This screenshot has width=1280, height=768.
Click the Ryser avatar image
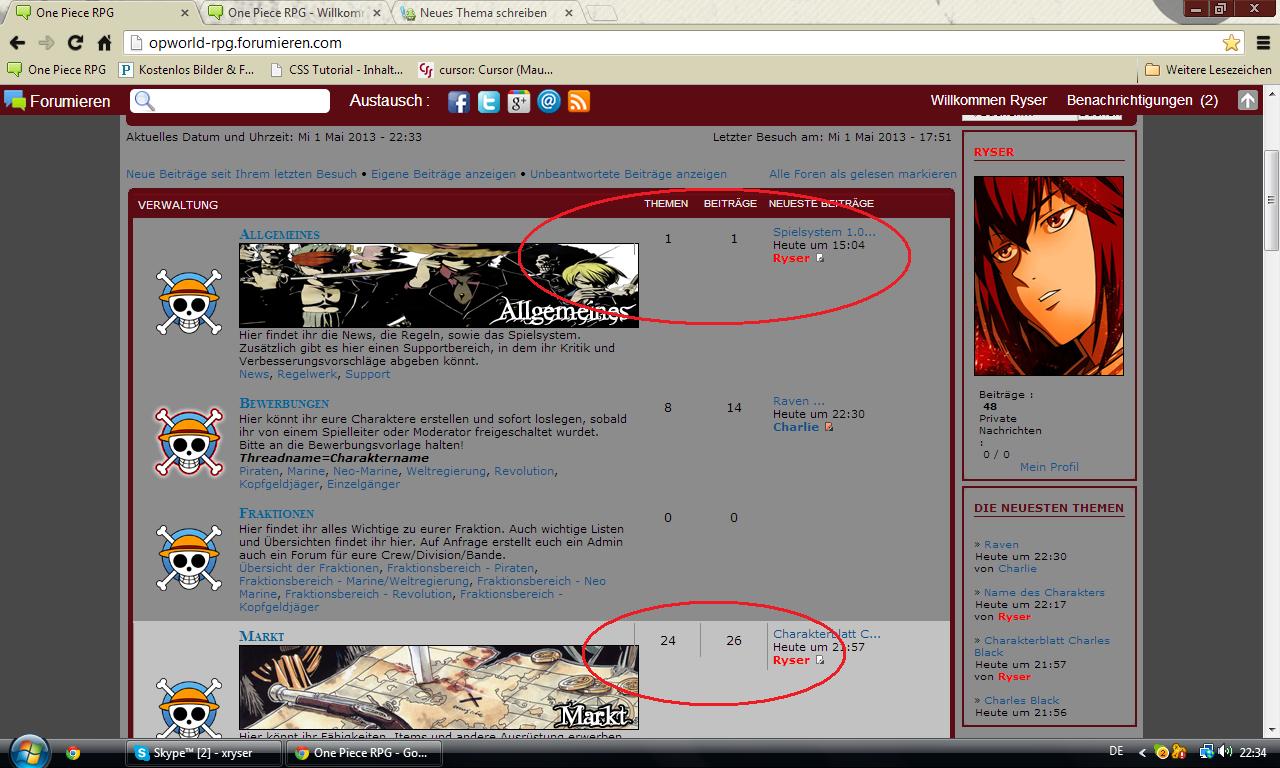click(x=1049, y=276)
